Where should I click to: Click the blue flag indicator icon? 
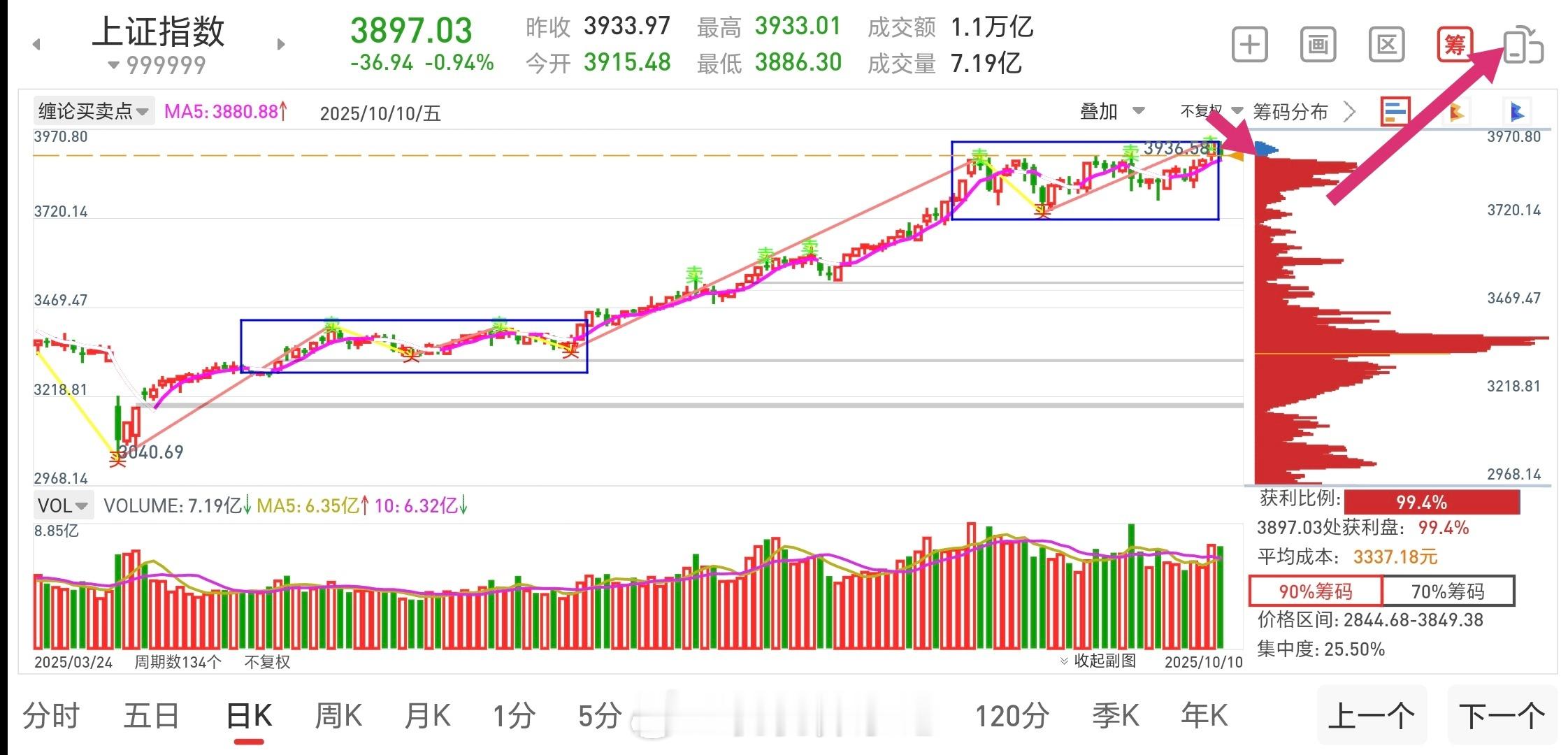1516,110
